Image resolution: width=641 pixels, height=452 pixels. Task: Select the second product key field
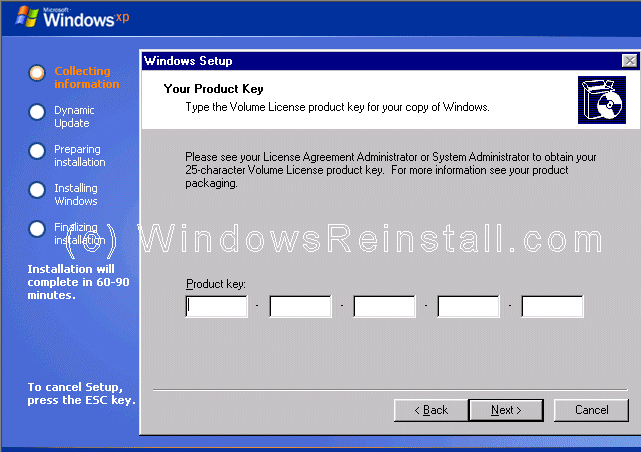300,307
